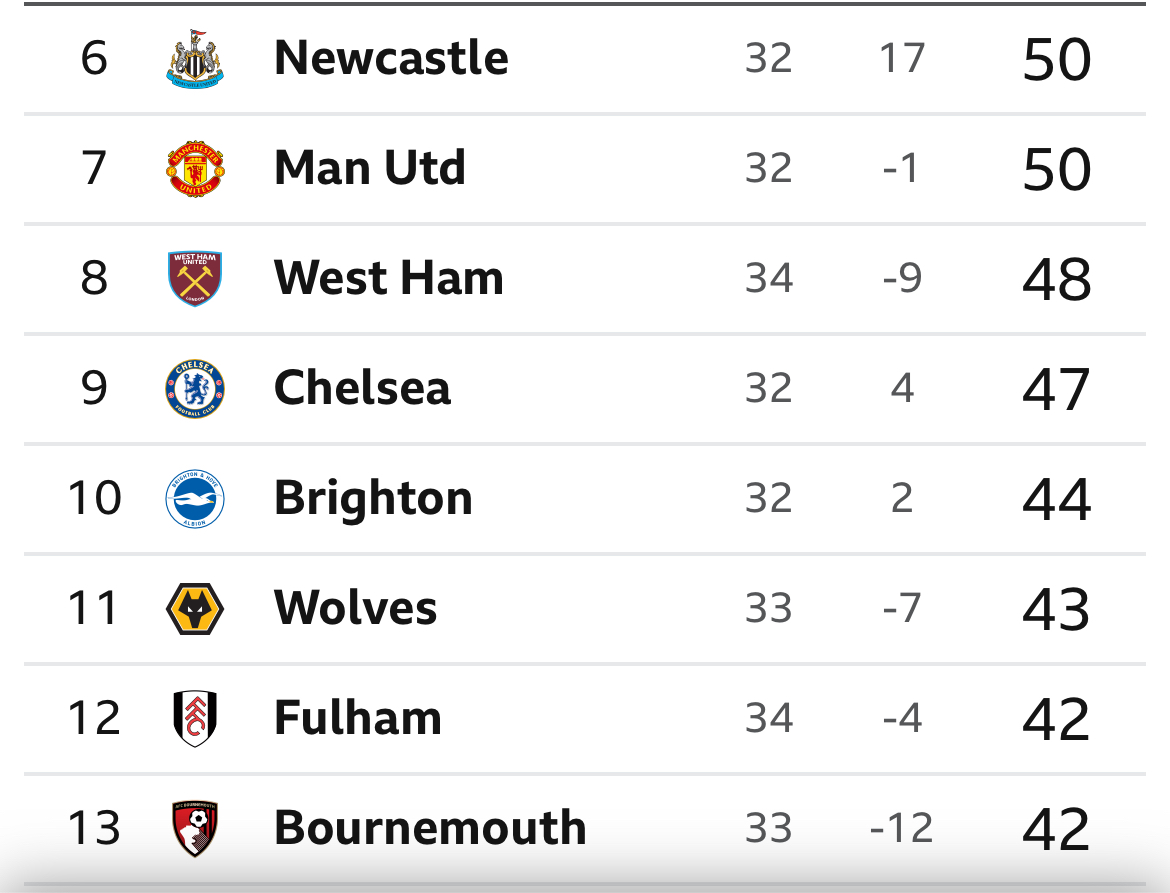Click the Chelsea club crest icon

pos(195,389)
